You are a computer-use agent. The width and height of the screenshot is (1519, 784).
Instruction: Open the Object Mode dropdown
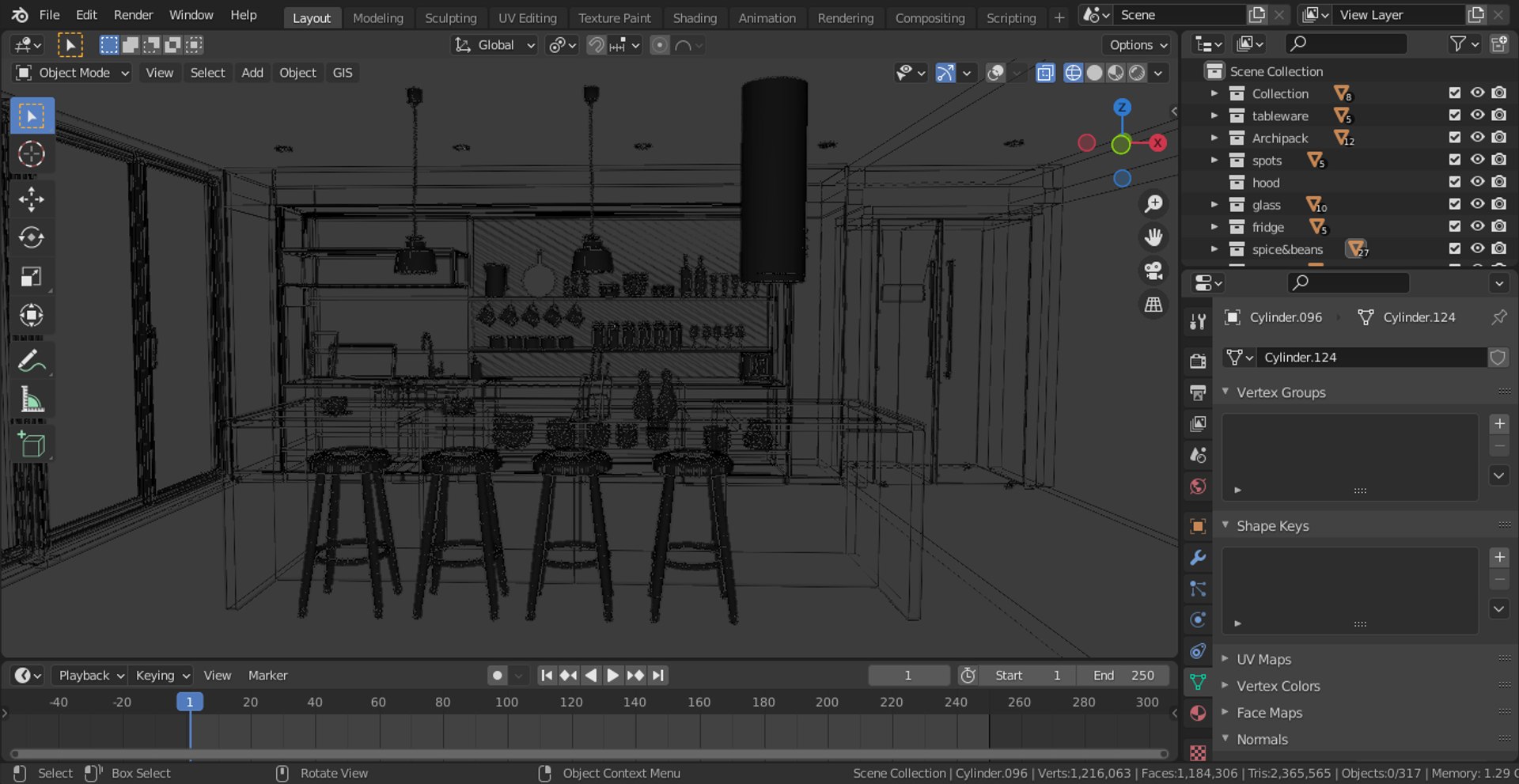coord(73,73)
